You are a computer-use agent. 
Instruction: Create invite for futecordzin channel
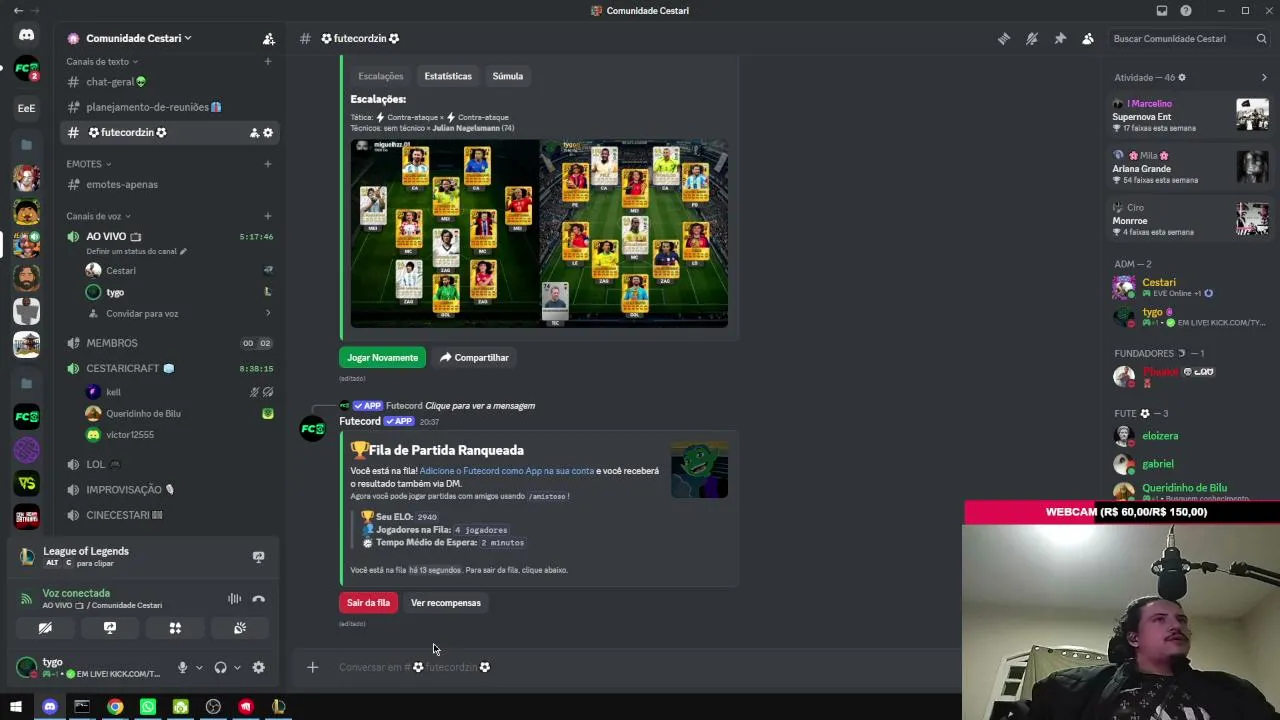coord(254,133)
